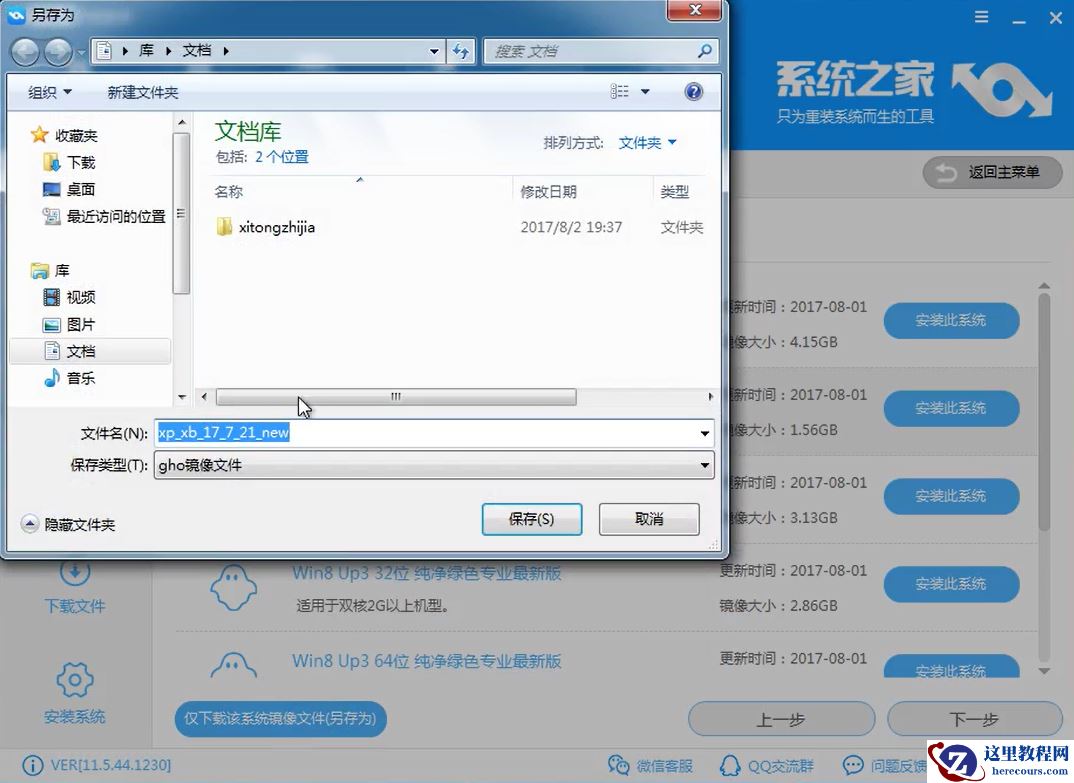Click the back navigation arrow in Save dialog
The height and width of the screenshot is (783, 1074).
(x=25, y=51)
